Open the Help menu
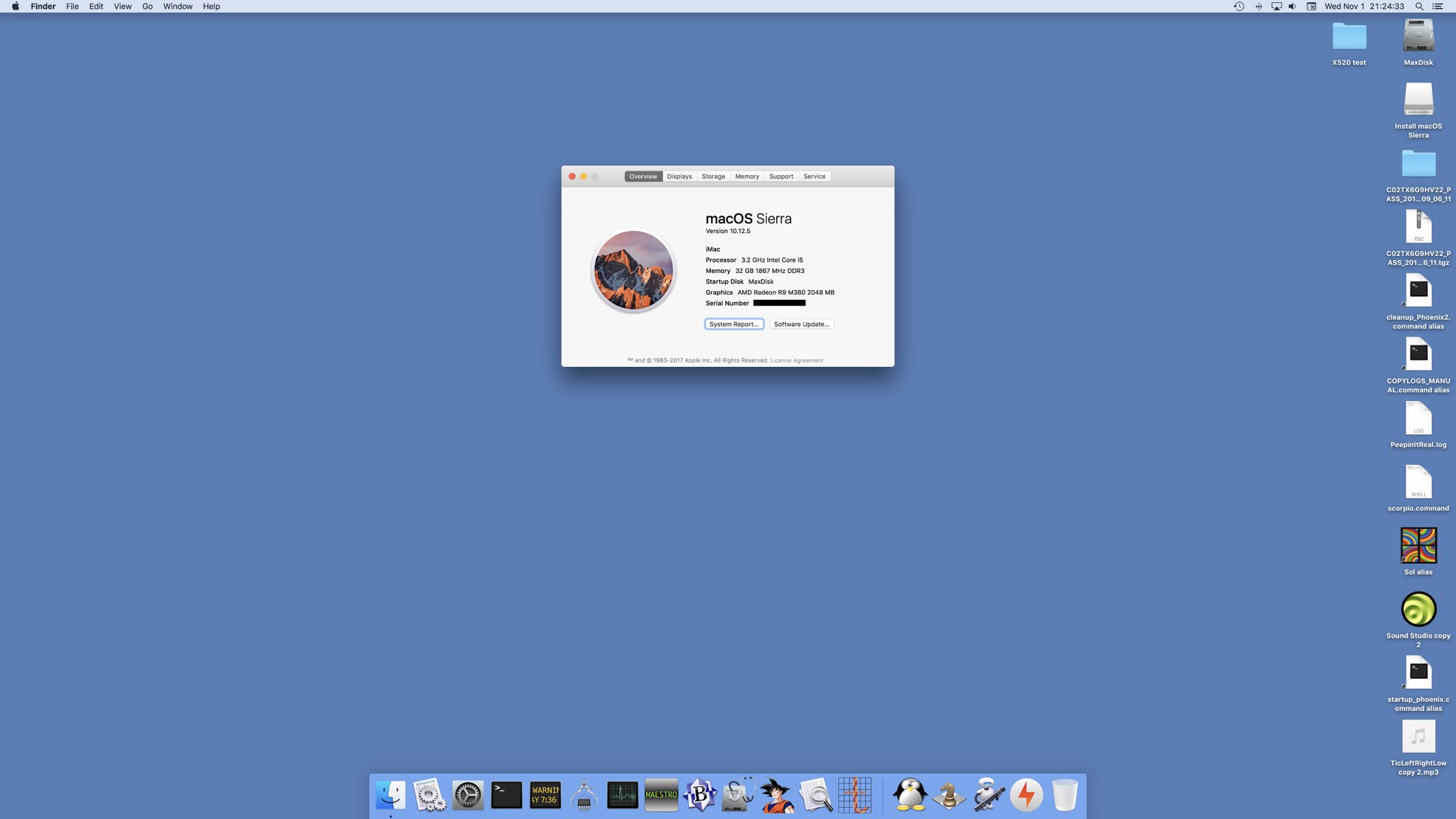Screen dimensions: 1456x819 coord(211,6)
